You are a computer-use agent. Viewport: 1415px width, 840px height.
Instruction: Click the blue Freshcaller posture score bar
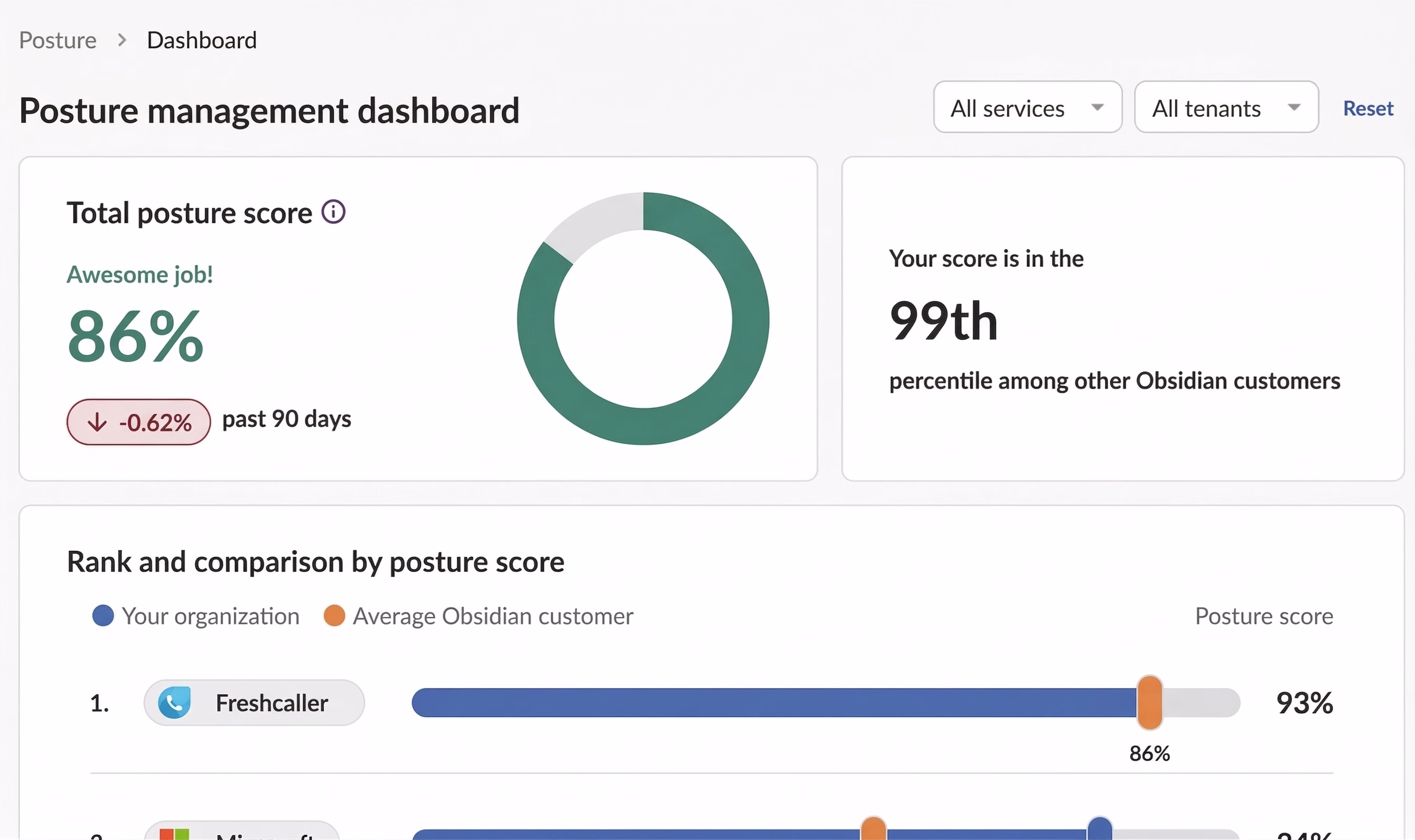pyautogui.click(x=775, y=703)
